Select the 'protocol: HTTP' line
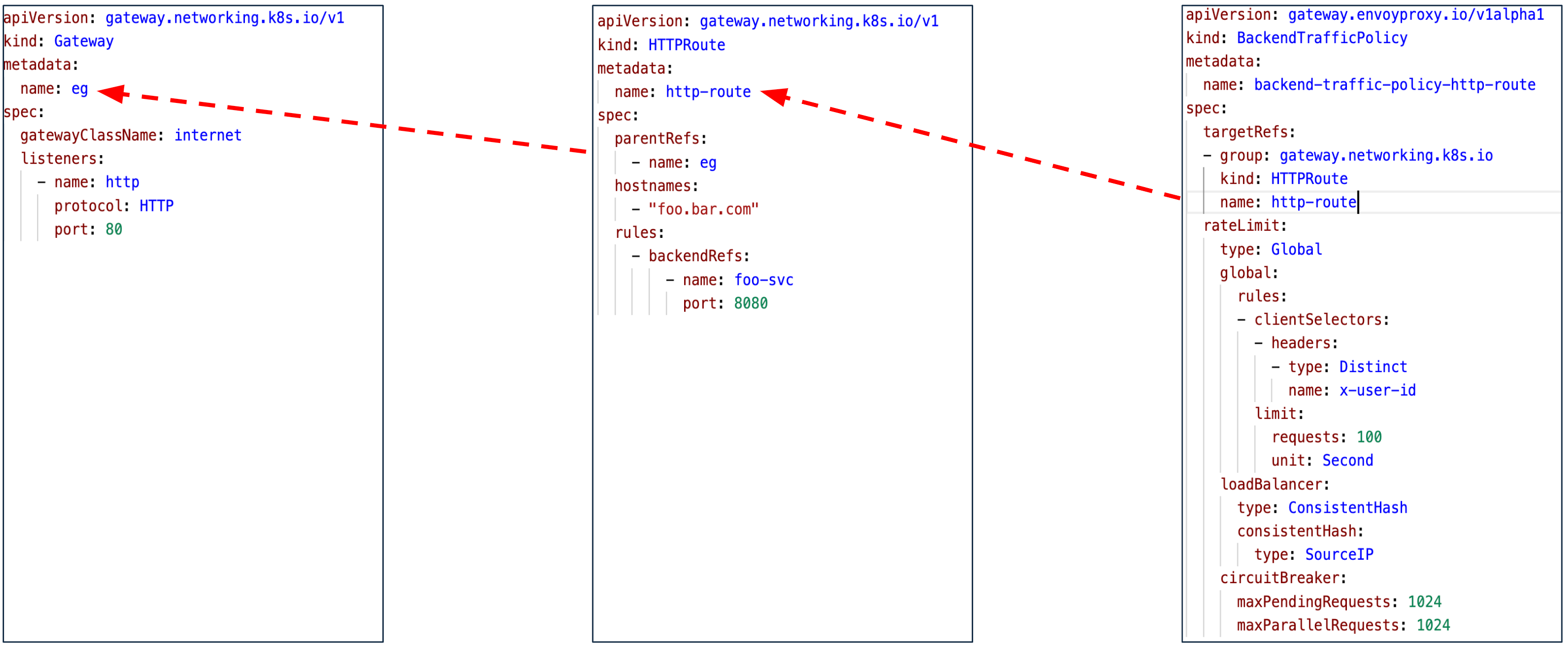The height and width of the screenshot is (646, 1568). point(114,206)
